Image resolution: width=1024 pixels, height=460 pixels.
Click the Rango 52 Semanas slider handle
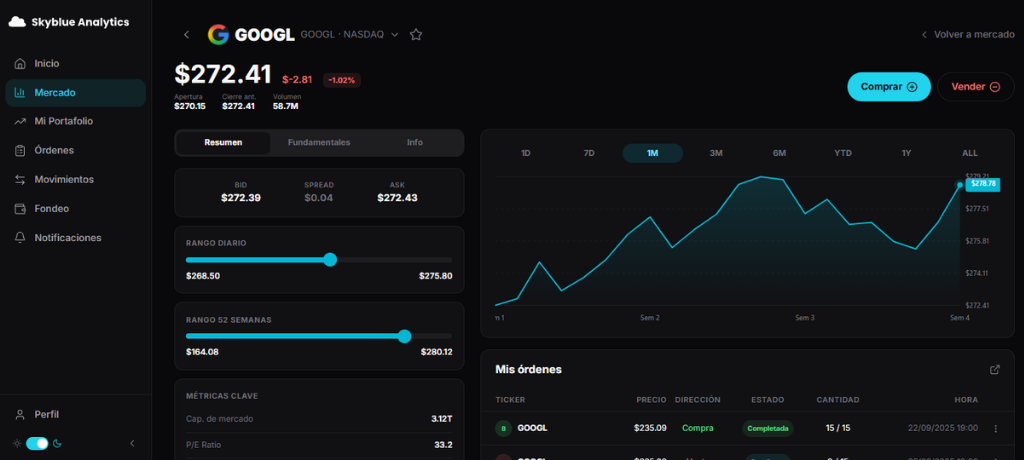405,337
